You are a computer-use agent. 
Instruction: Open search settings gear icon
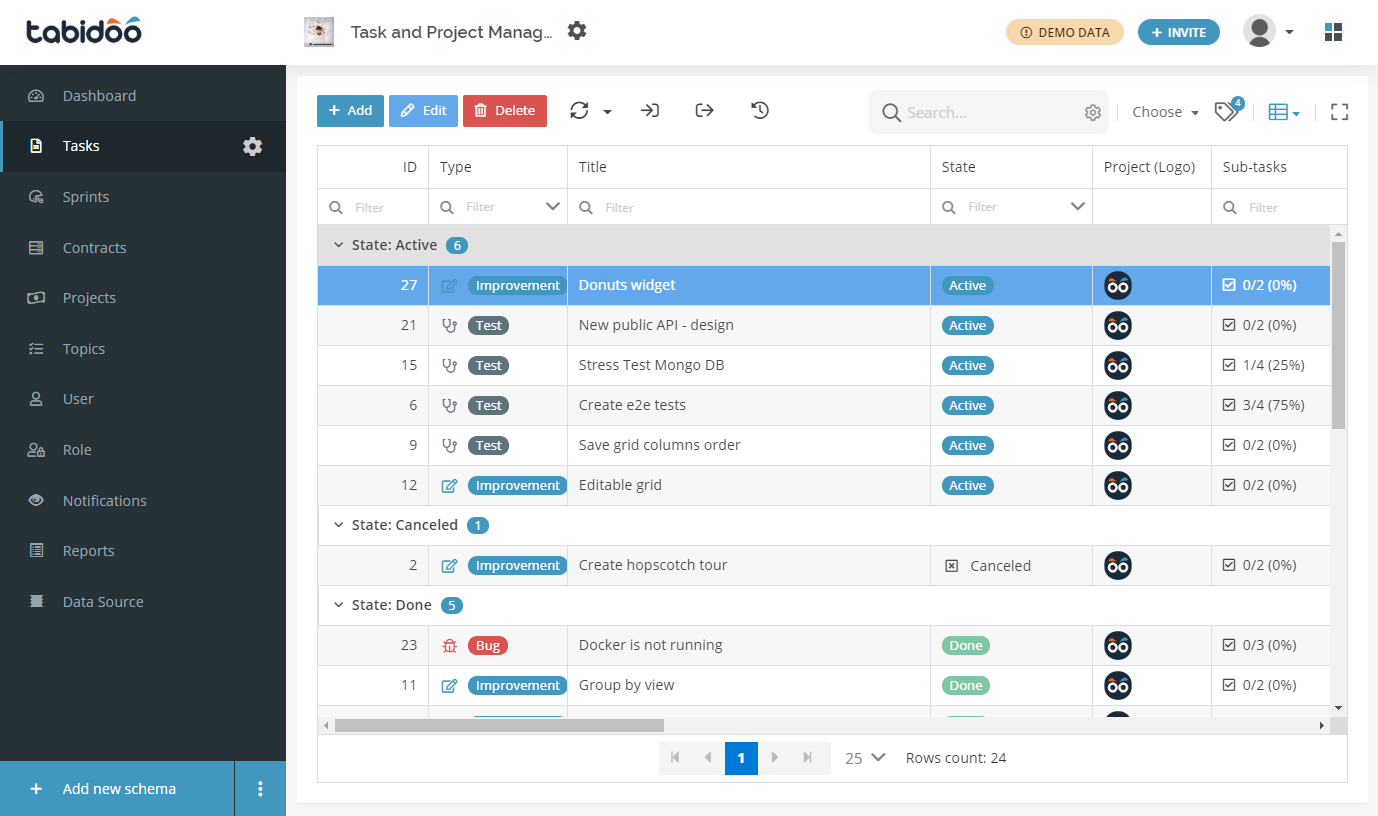click(1093, 113)
